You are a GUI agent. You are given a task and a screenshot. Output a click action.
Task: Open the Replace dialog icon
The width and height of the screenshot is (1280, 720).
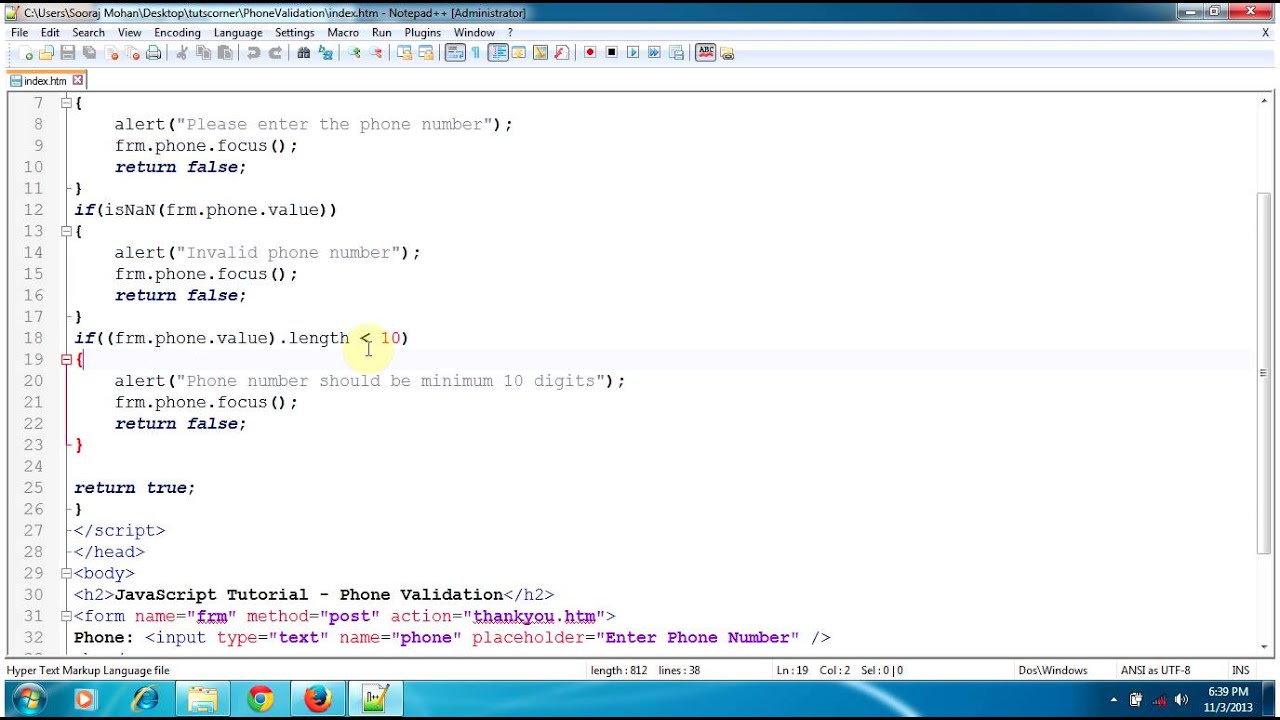[325, 52]
